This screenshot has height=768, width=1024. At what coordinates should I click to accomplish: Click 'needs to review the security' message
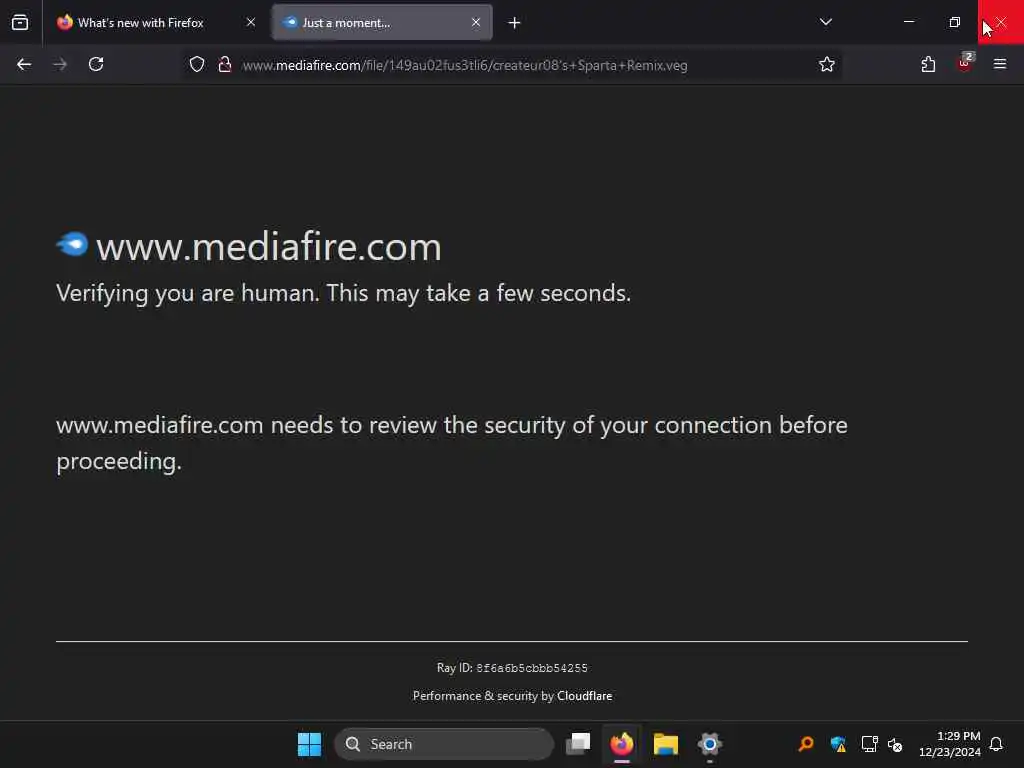pyautogui.click(x=452, y=443)
